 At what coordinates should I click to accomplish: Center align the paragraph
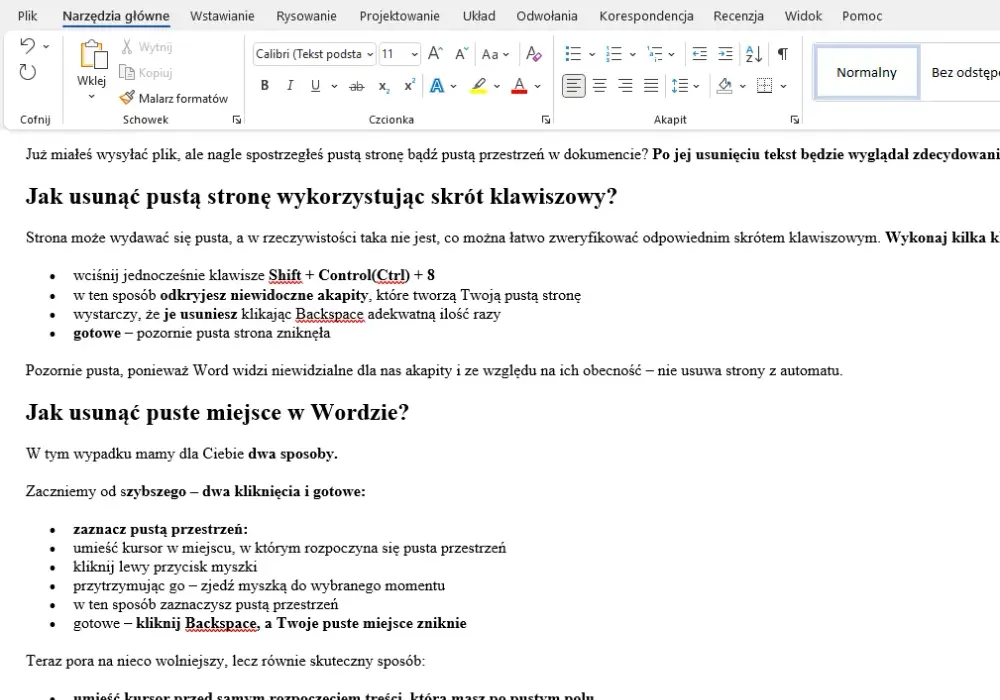tap(599, 85)
